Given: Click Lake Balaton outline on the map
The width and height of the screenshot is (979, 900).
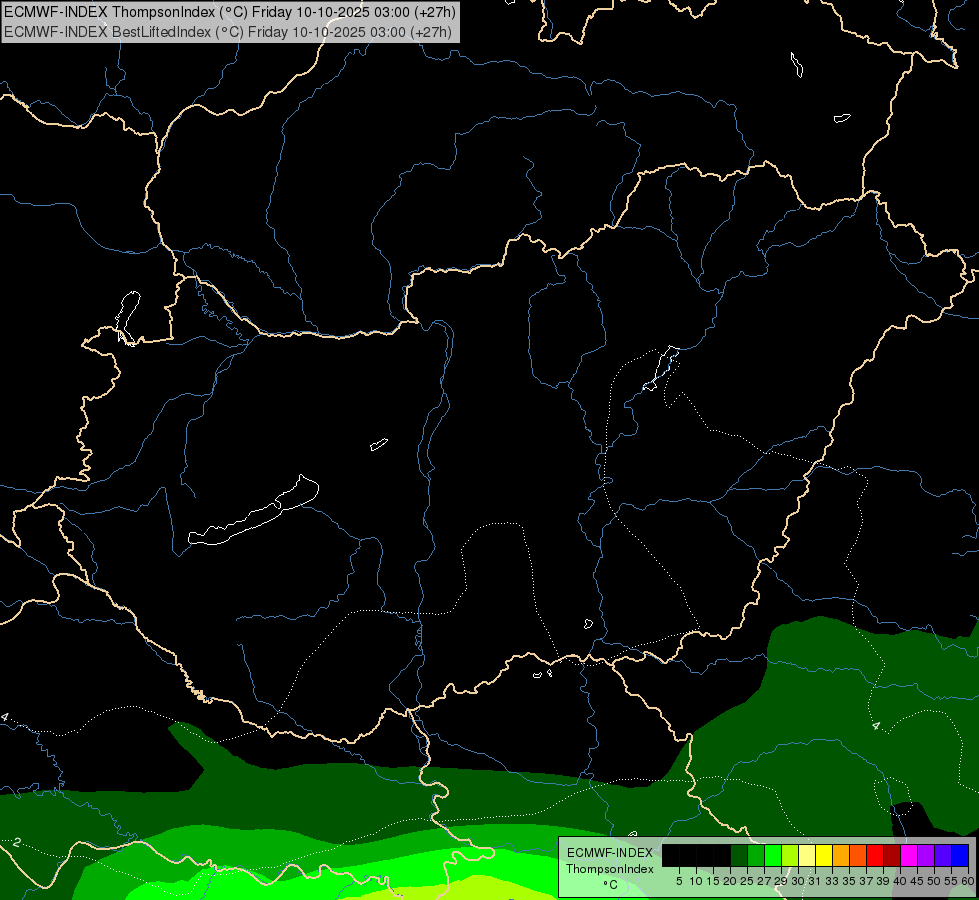Looking at the screenshot, I should point(253,510).
